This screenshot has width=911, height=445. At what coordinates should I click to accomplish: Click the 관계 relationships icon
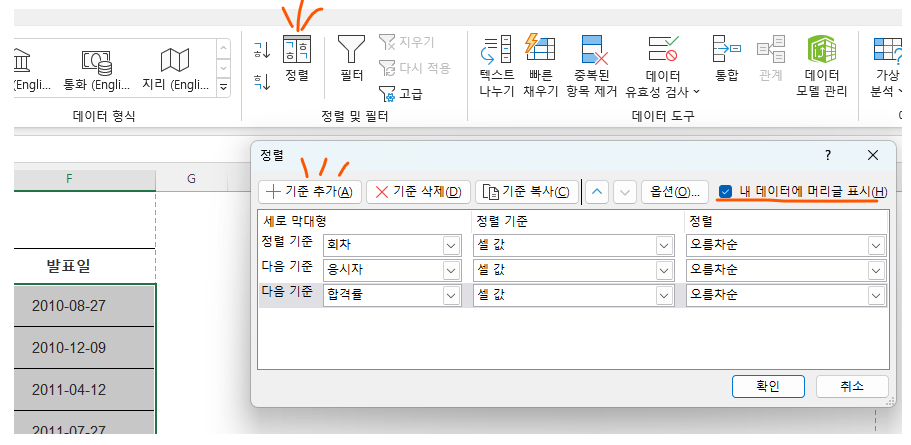[x=770, y=58]
